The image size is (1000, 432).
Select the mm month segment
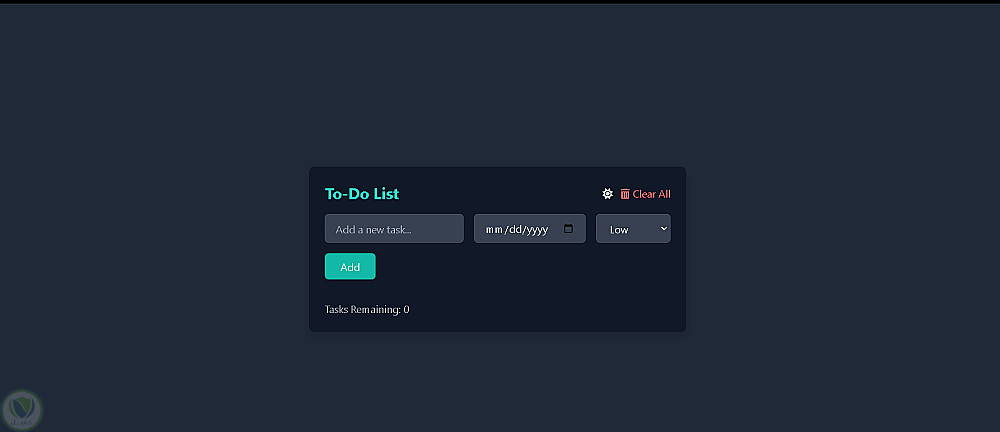494,229
